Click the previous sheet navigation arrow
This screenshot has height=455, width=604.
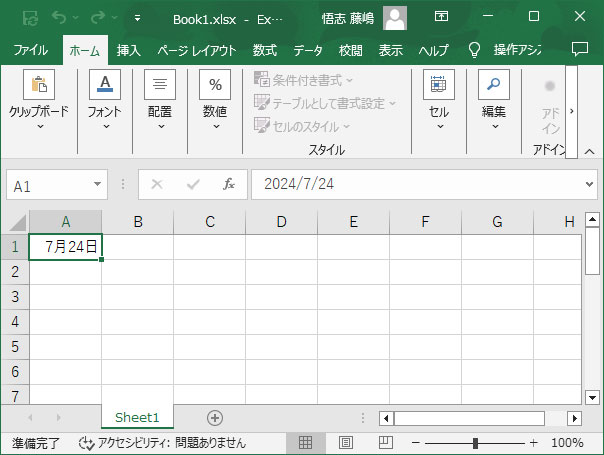coord(30,417)
